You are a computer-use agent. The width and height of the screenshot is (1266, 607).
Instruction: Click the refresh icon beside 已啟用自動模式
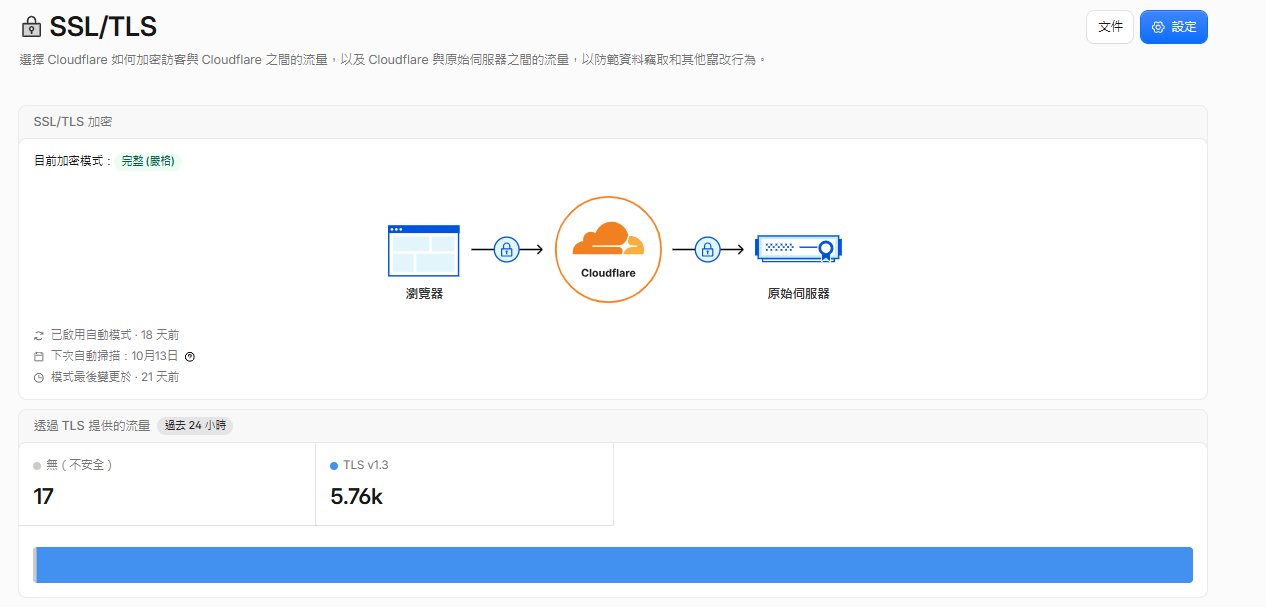[x=39, y=335]
